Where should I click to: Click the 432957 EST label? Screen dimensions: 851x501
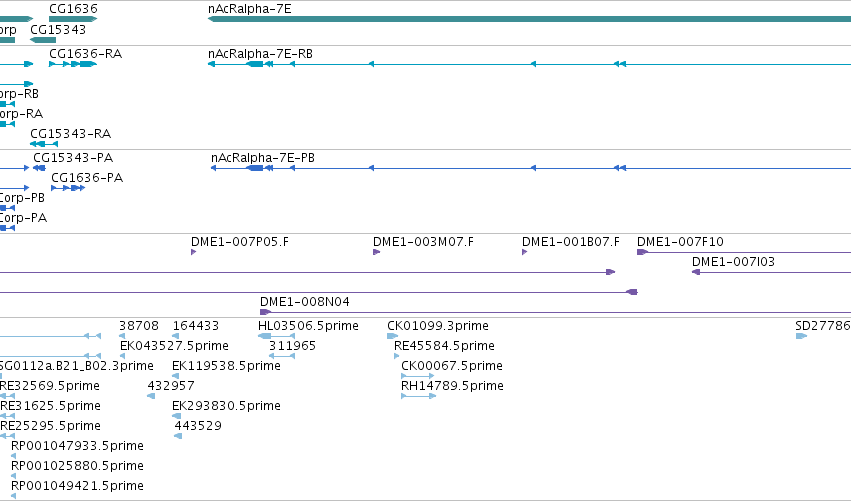(171, 386)
